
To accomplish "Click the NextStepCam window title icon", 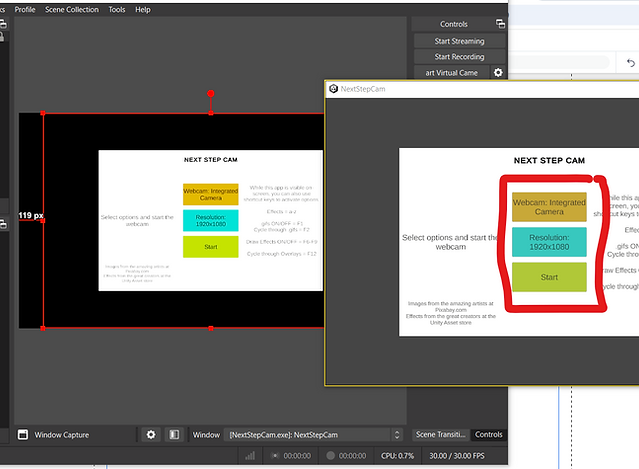I will pyautogui.click(x=333, y=89).
